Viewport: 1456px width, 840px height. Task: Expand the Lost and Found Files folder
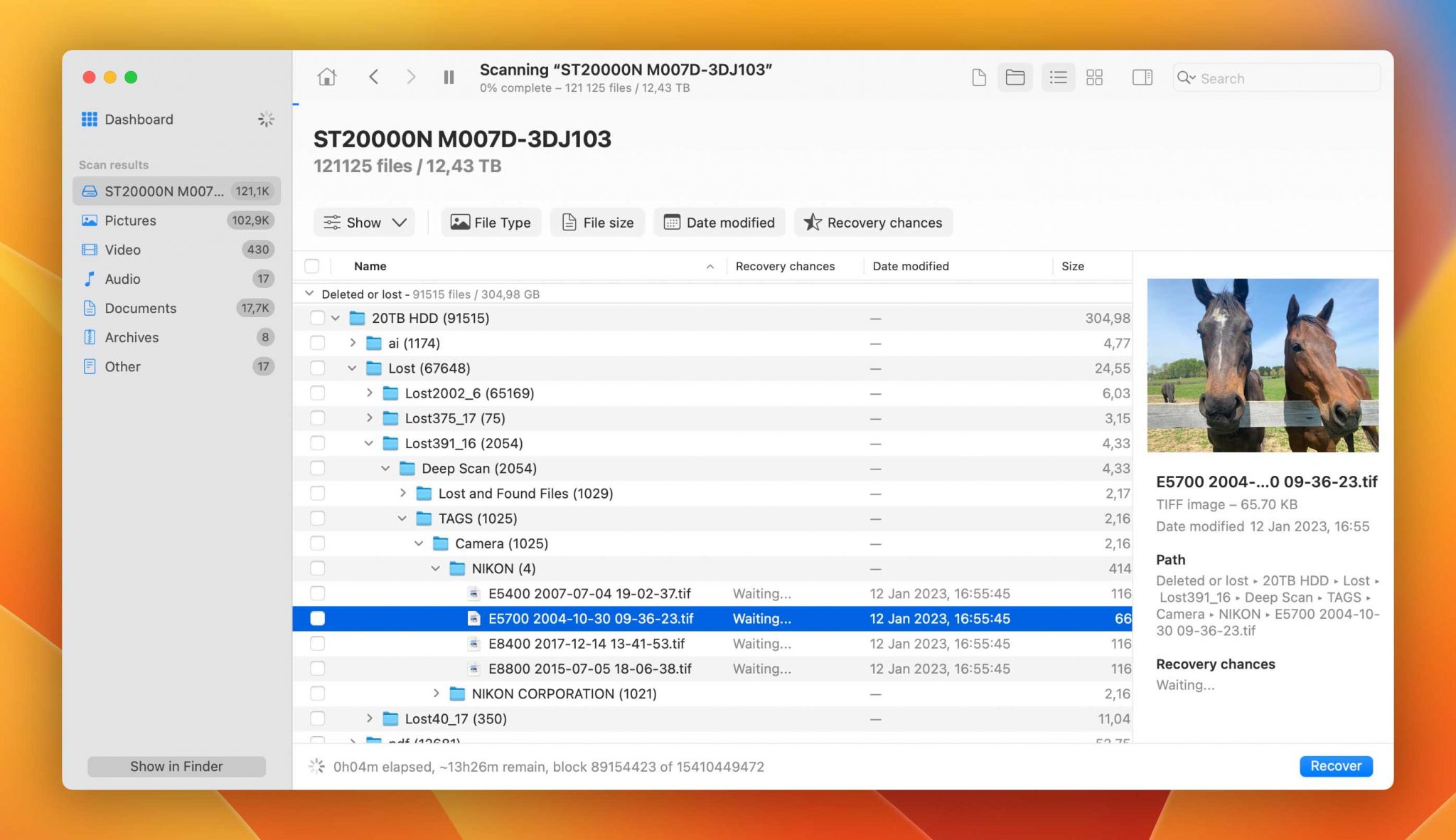click(403, 493)
